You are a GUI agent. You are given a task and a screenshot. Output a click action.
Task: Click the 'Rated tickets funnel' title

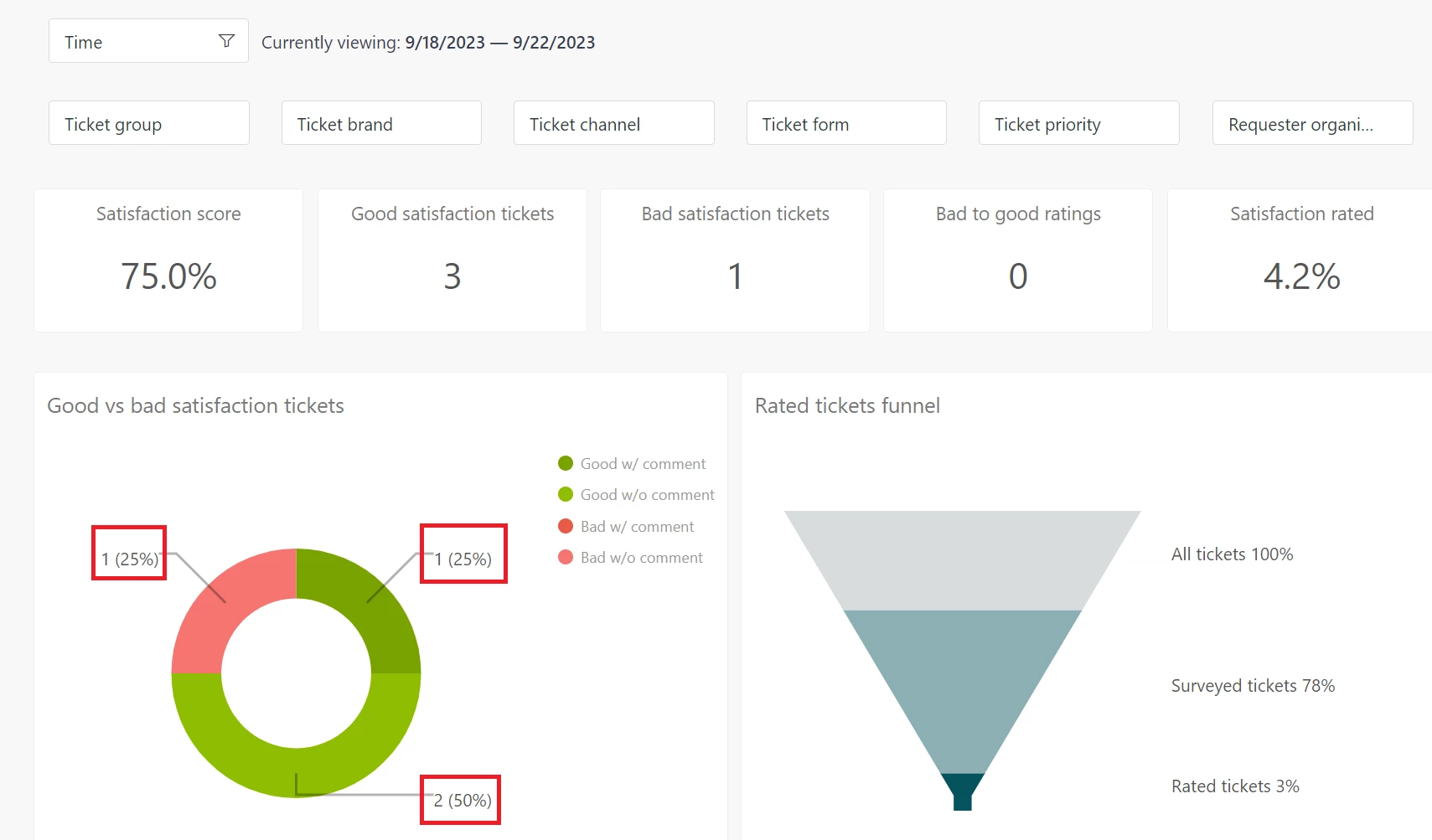(847, 405)
